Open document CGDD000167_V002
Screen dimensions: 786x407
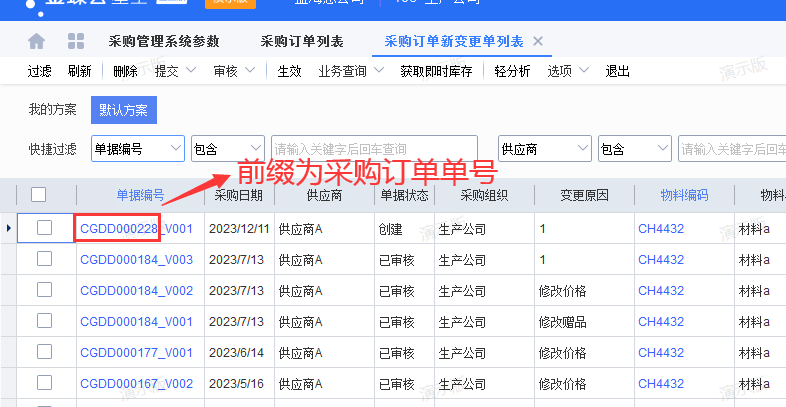(136, 384)
